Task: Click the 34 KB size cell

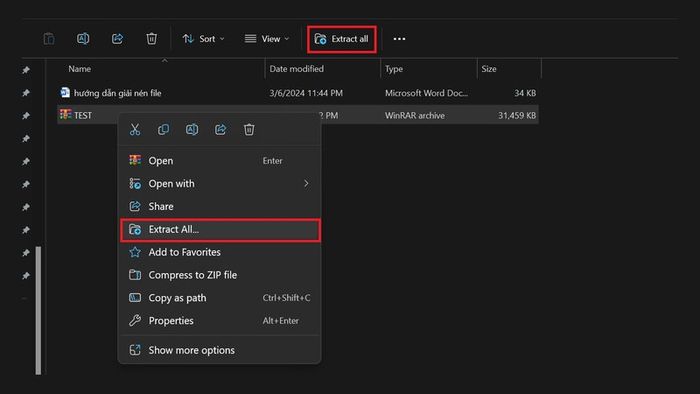Action: pos(525,93)
